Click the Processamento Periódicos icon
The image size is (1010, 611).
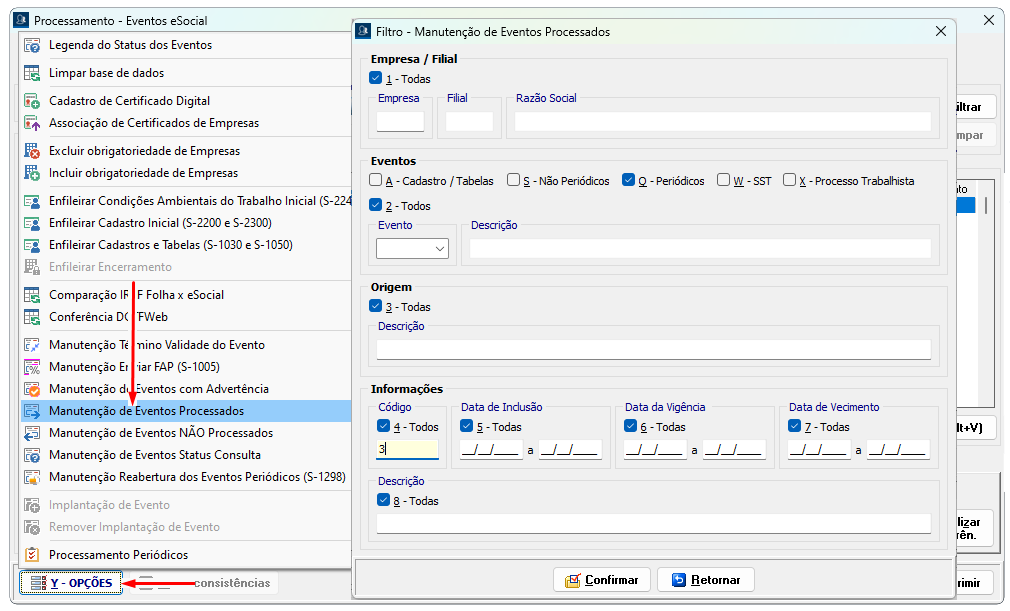pyautogui.click(x=32, y=555)
